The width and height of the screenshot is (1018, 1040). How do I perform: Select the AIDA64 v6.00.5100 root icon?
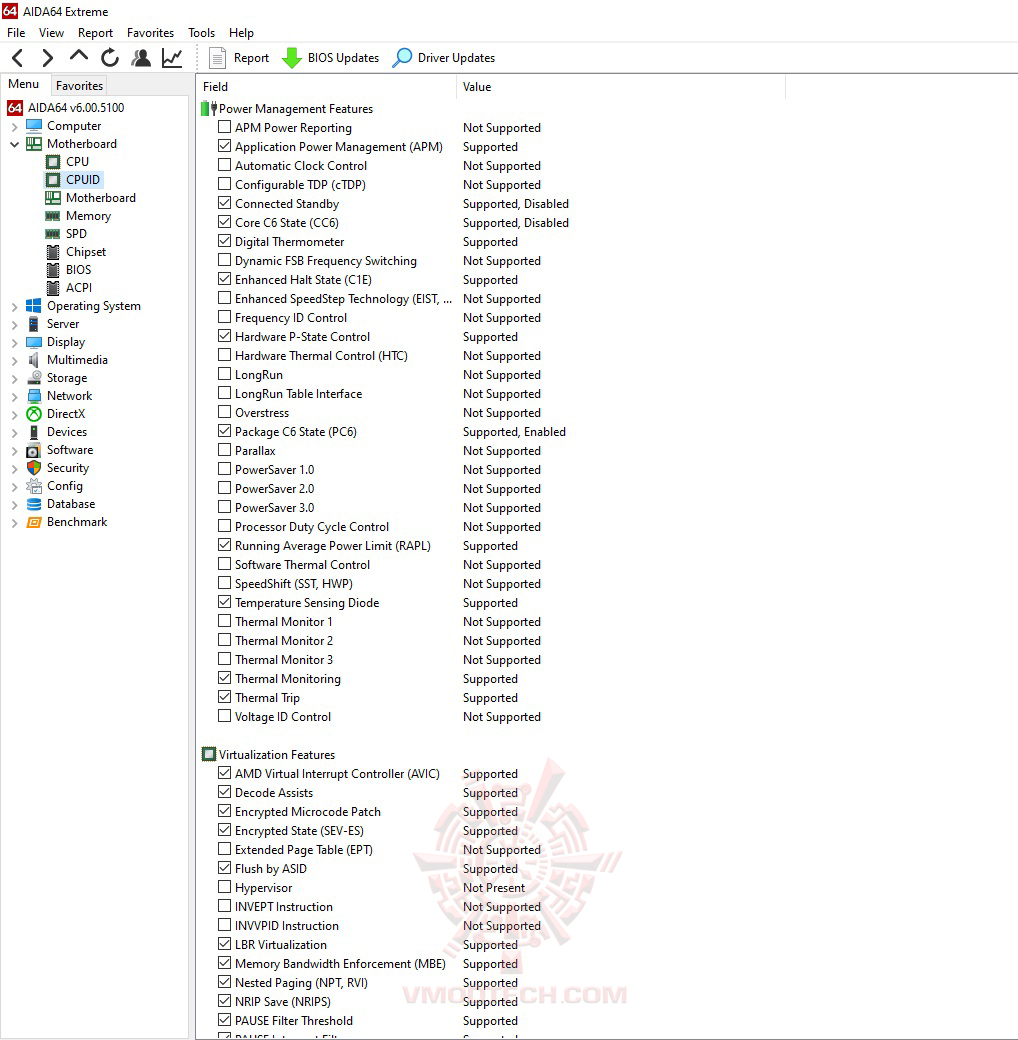tap(15, 107)
